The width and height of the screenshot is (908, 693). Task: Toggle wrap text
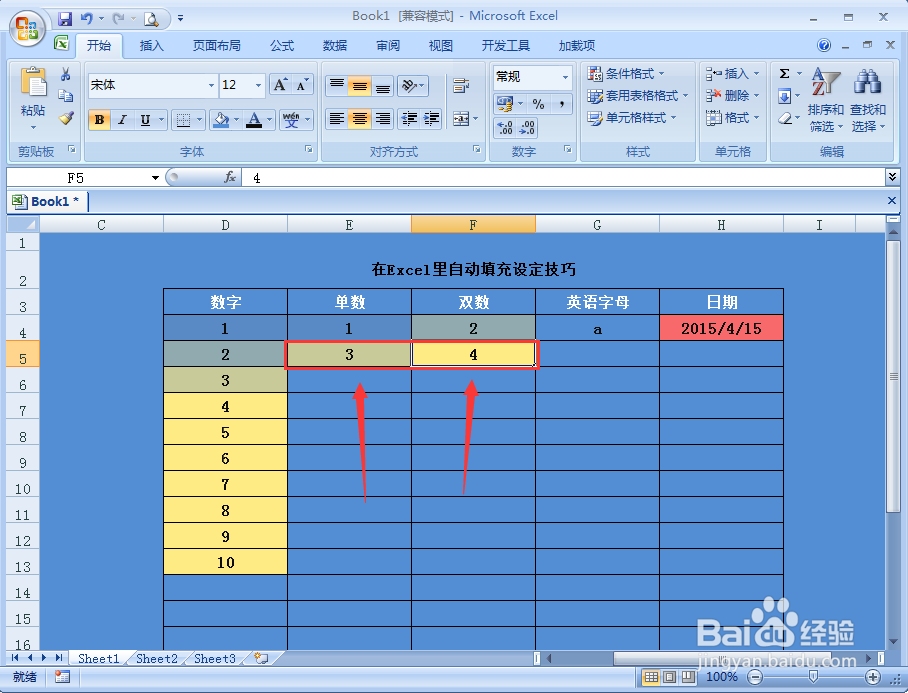(x=461, y=86)
